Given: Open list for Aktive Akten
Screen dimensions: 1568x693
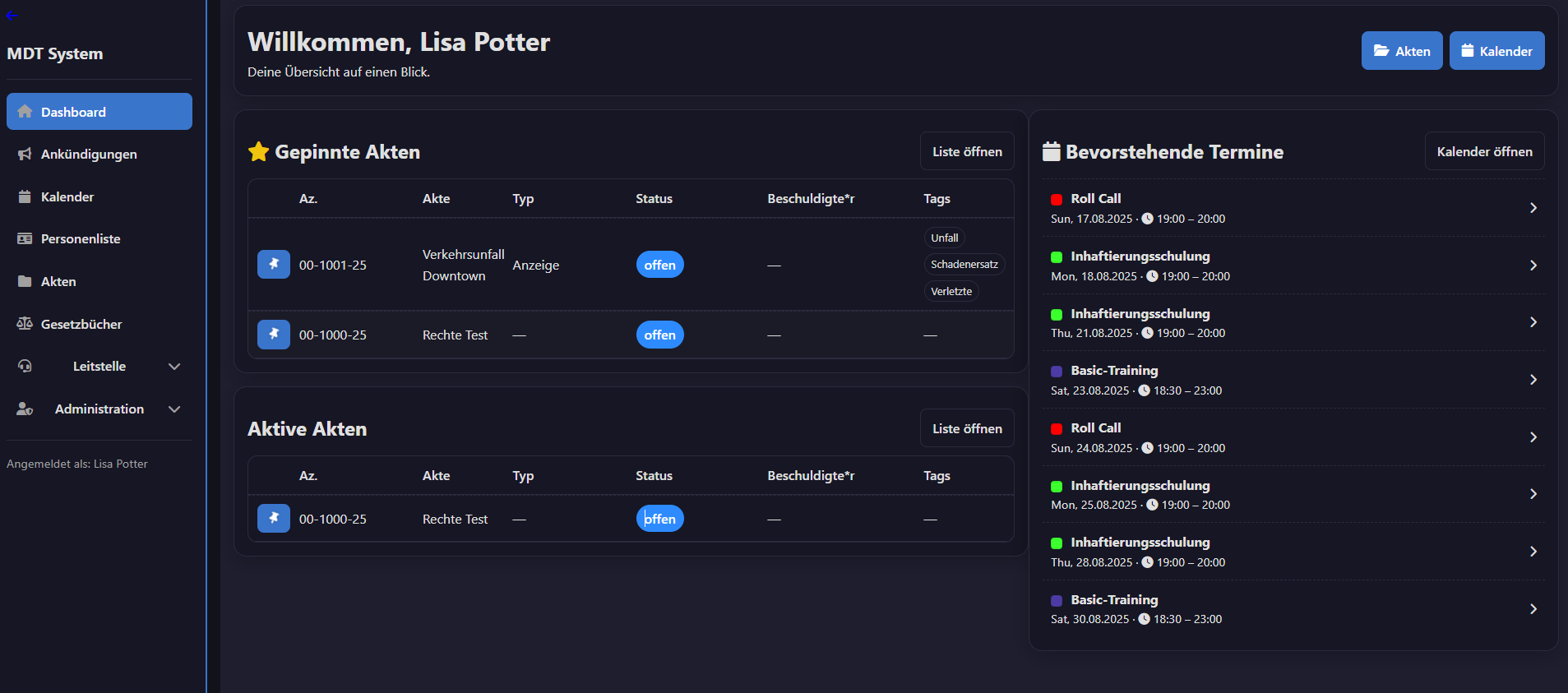Looking at the screenshot, I should point(967,428).
